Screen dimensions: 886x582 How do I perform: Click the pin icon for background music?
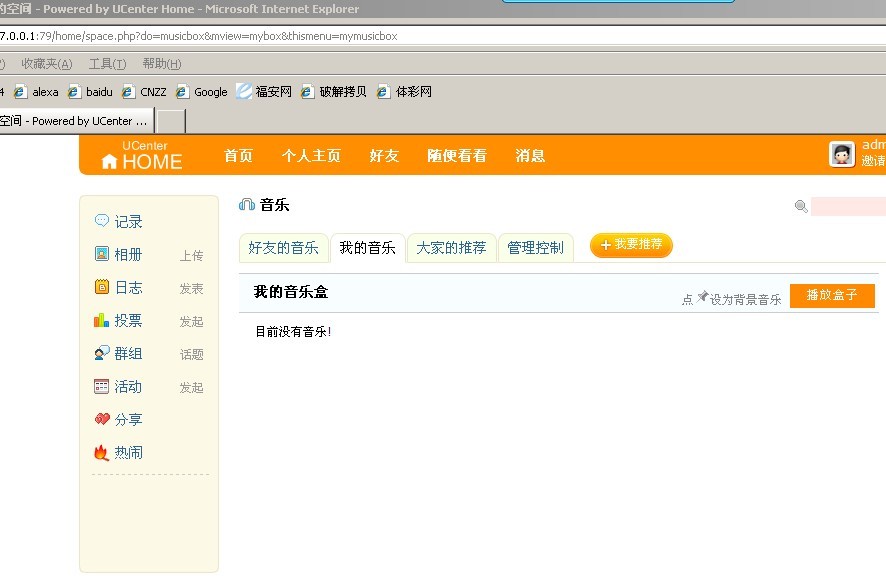click(x=702, y=297)
